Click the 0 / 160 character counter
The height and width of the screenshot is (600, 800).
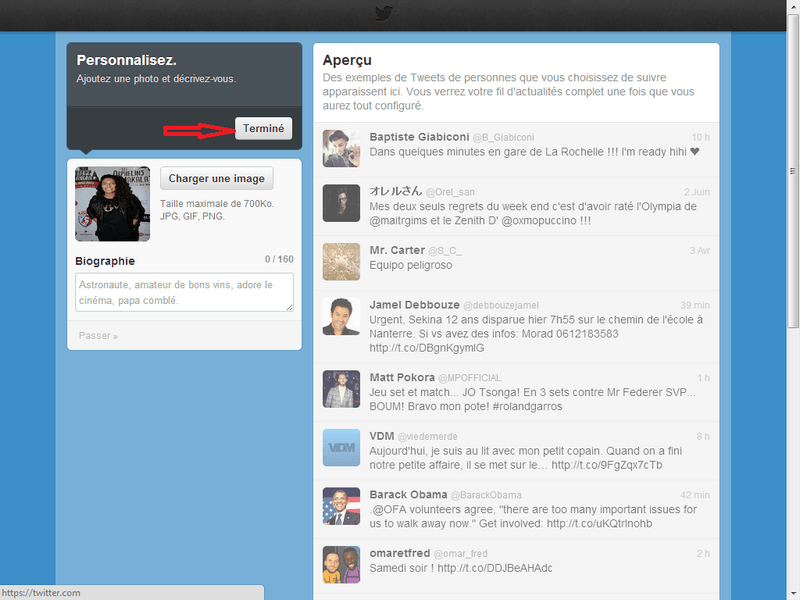point(279,259)
